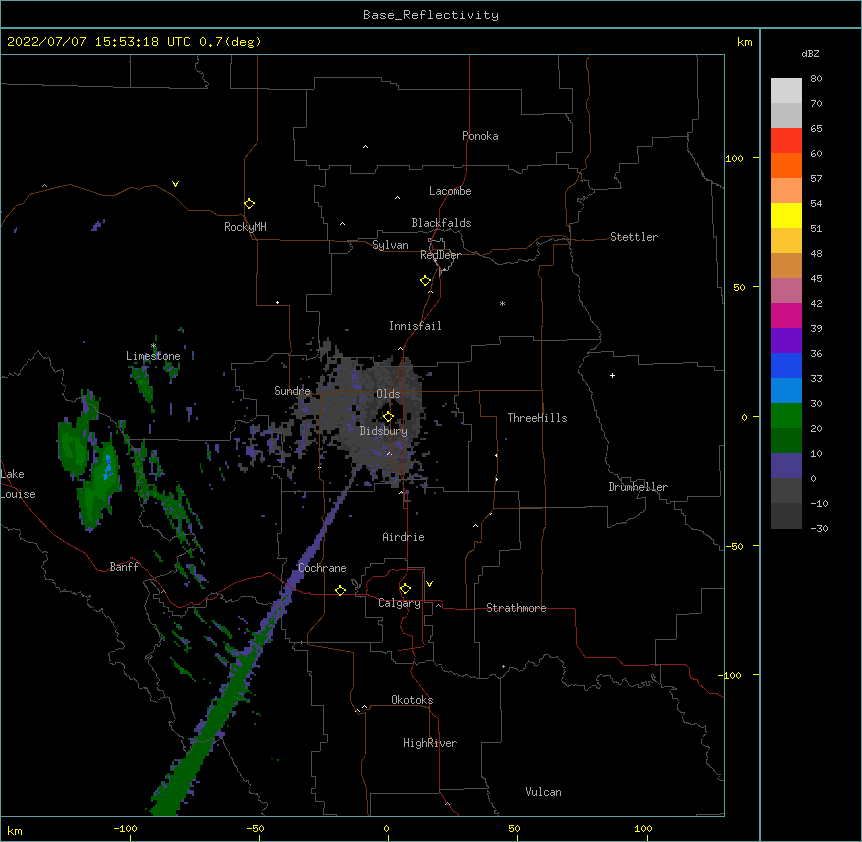The height and width of the screenshot is (842, 862).
Task: Click the HighRiver label
Action: pyautogui.click(x=430, y=743)
